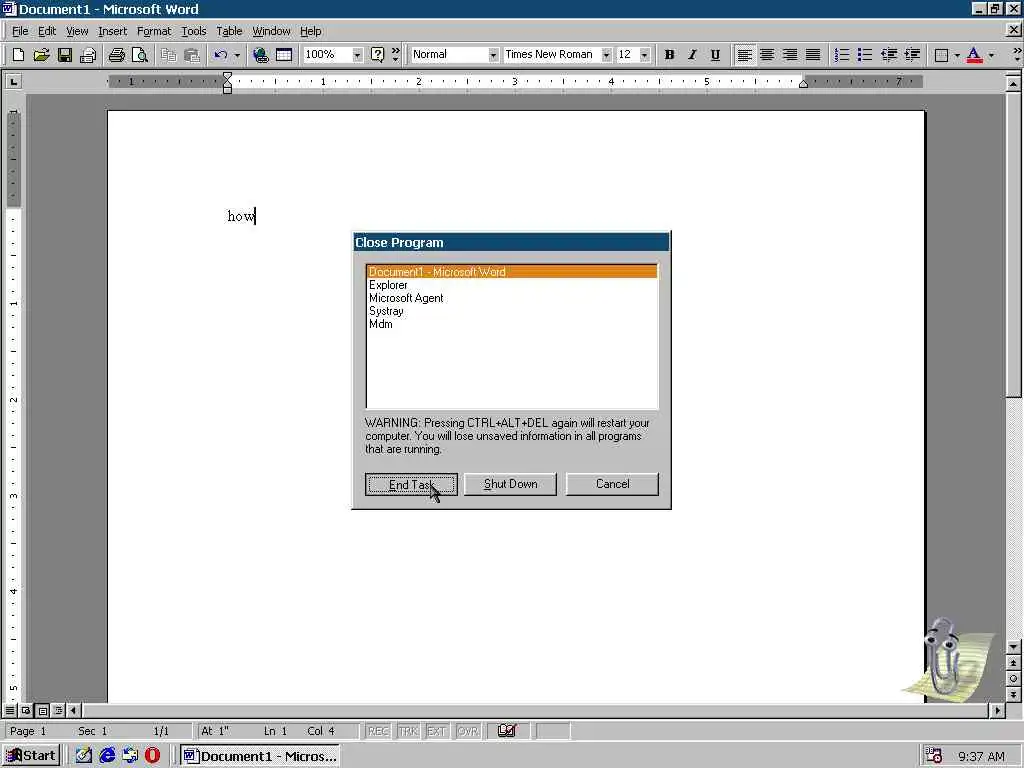
Task: Launch Internet Explorer from Quick Launch
Action: [107, 756]
